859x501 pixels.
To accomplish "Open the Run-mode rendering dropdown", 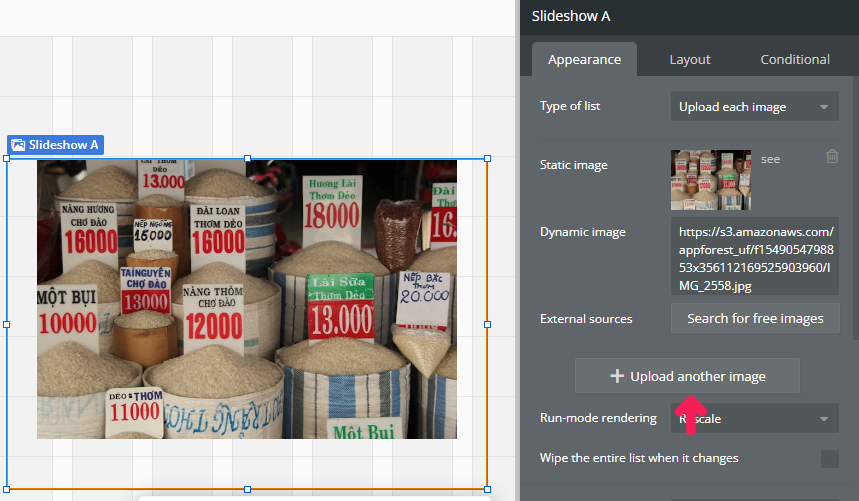I will (x=754, y=418).
